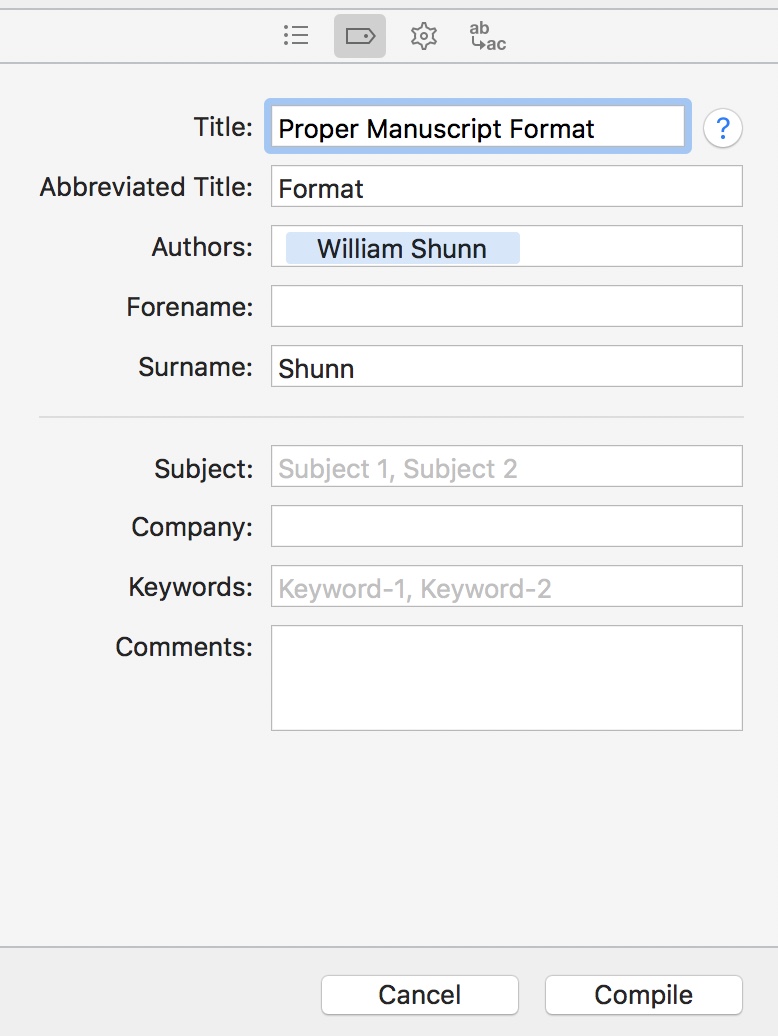The image size is (778, 1036).
Task: Click the Title label text
Action: click(x=223, y=127)
